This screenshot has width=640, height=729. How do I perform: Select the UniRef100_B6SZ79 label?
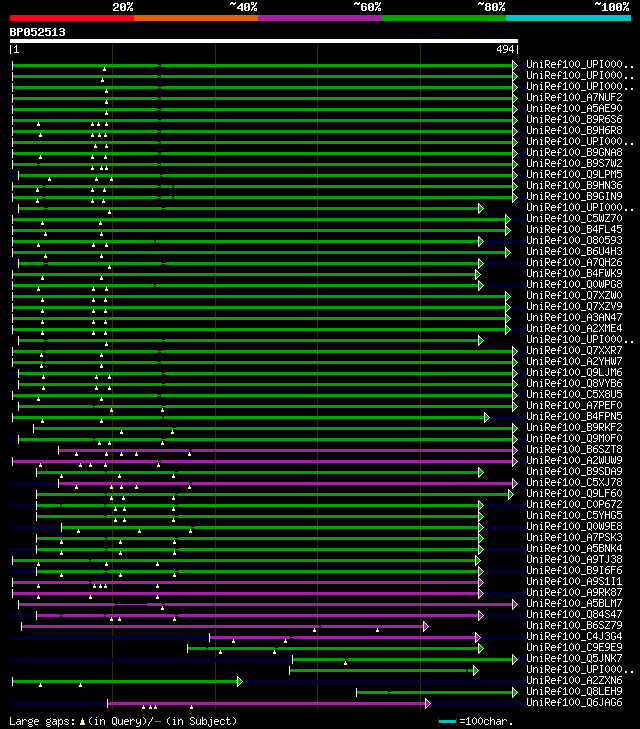[x=574, y=626]
